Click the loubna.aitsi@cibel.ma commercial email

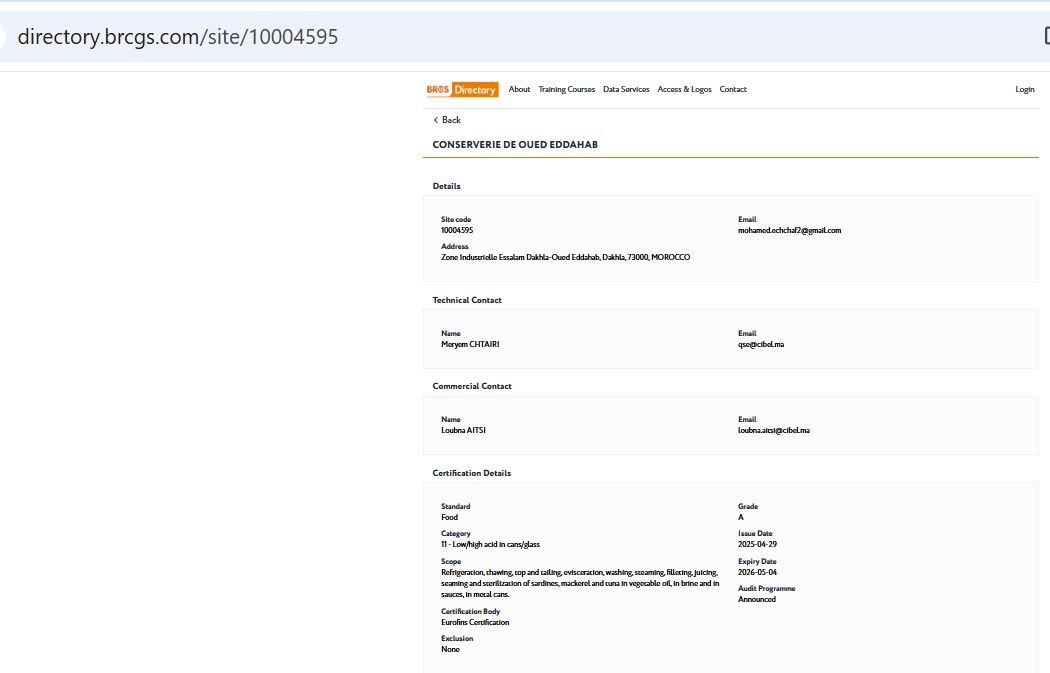pyautogui.click(x=773, y=431)
